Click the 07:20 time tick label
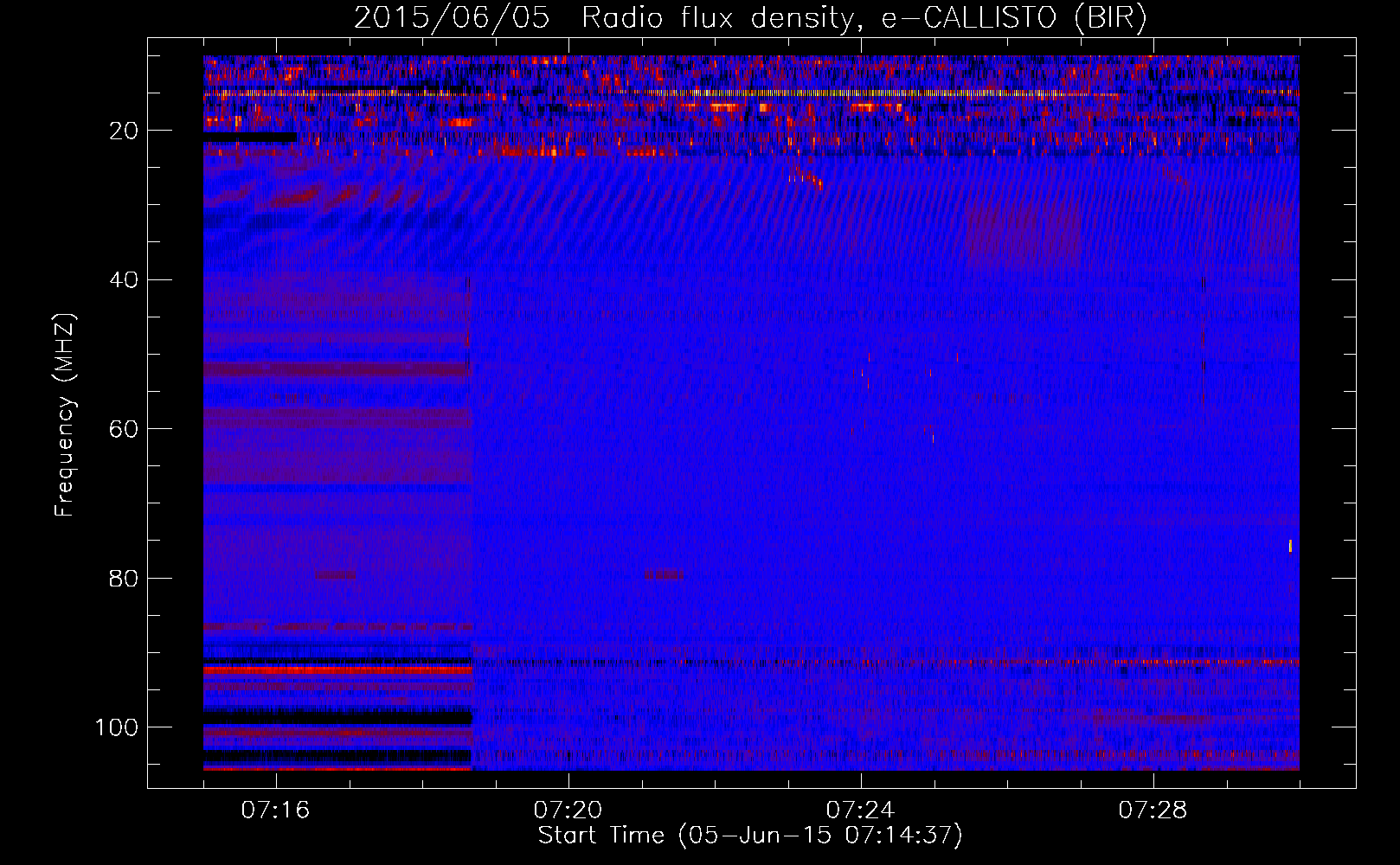The width and height of the screenshot is (1400, 865). click(568, 811)
